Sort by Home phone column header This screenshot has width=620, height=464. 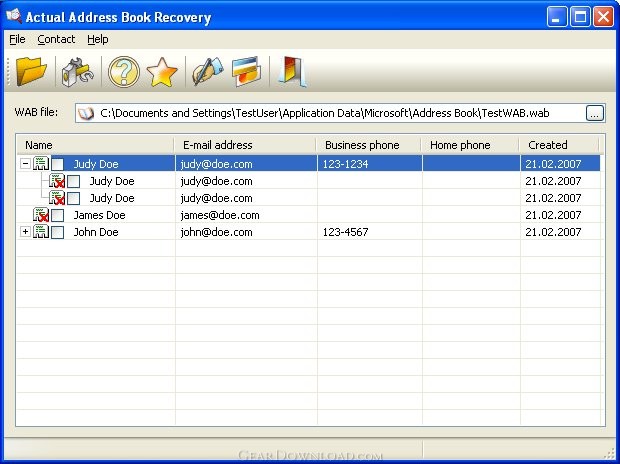[470, 145]
